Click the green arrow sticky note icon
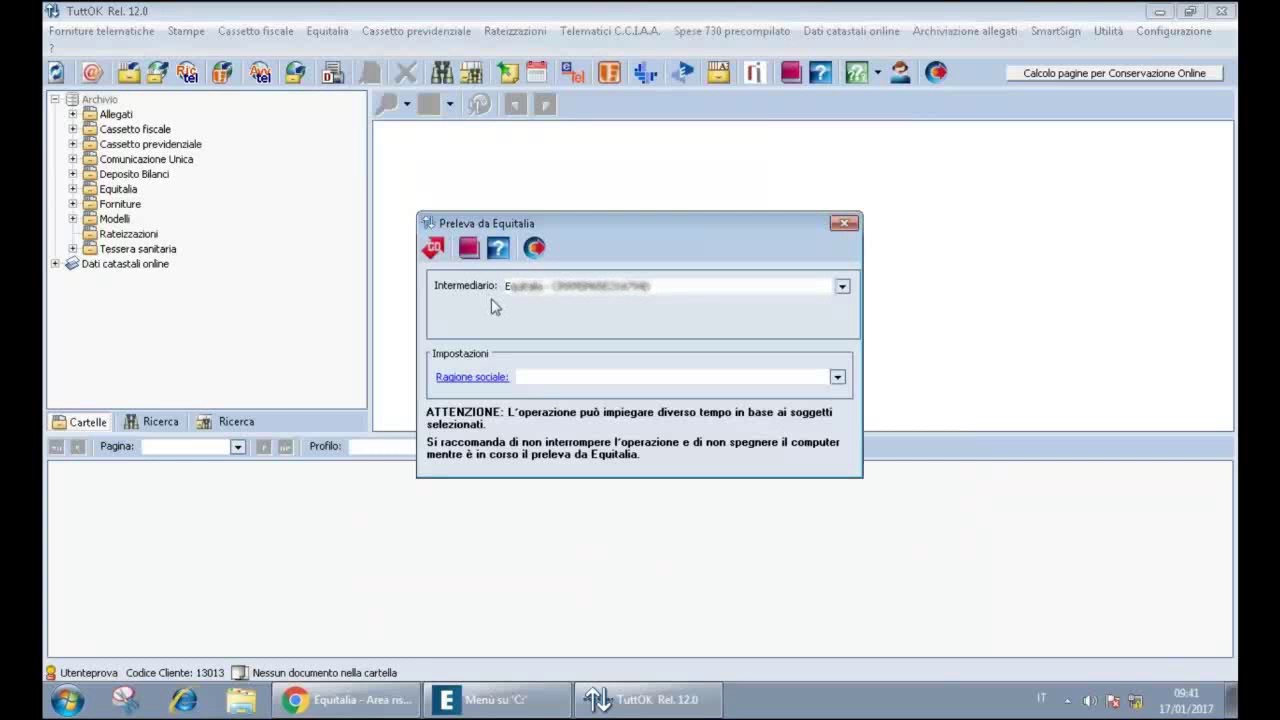 tap(508, 72)
